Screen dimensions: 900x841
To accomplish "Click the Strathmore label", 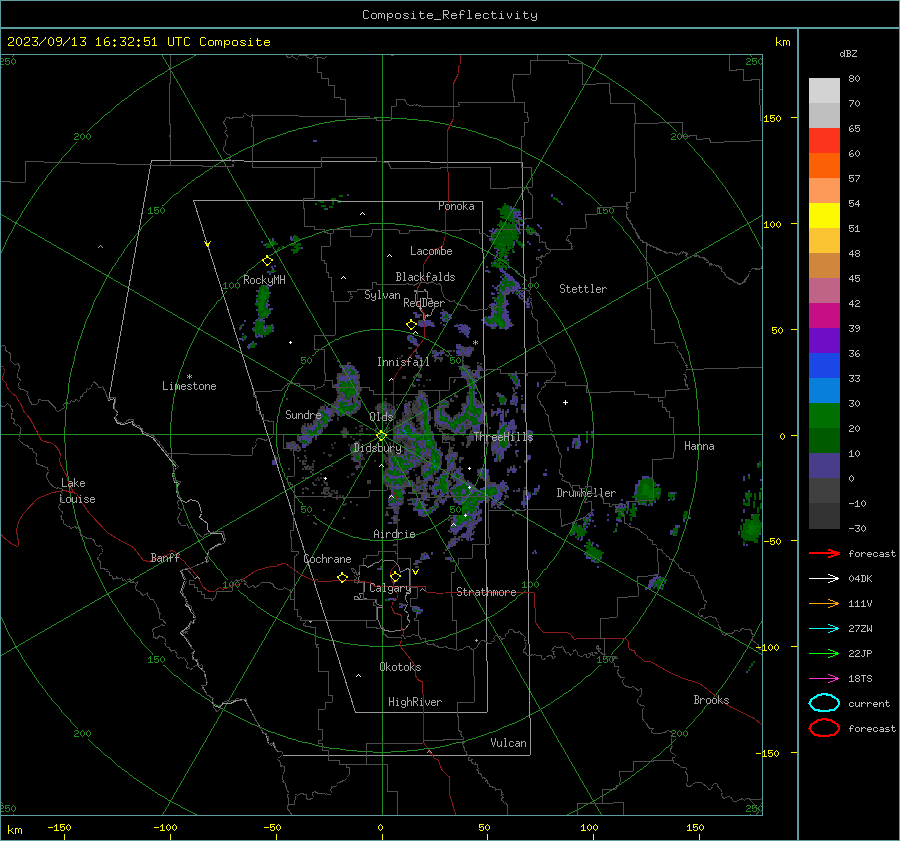I will click(486, 592).
